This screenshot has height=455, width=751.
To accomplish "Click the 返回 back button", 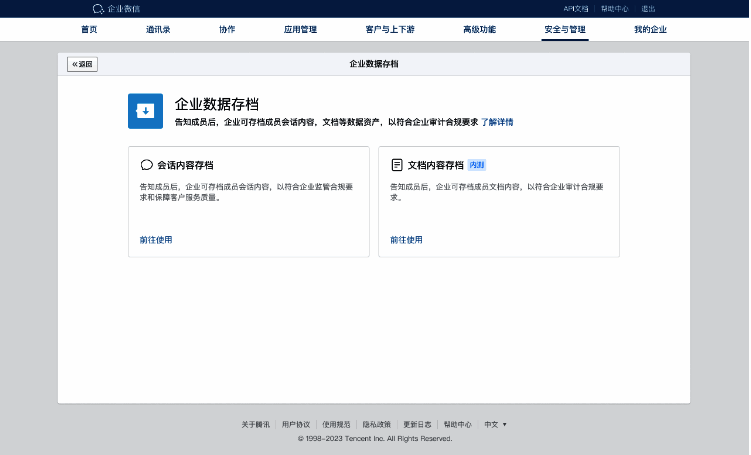I will pos(82,64).
